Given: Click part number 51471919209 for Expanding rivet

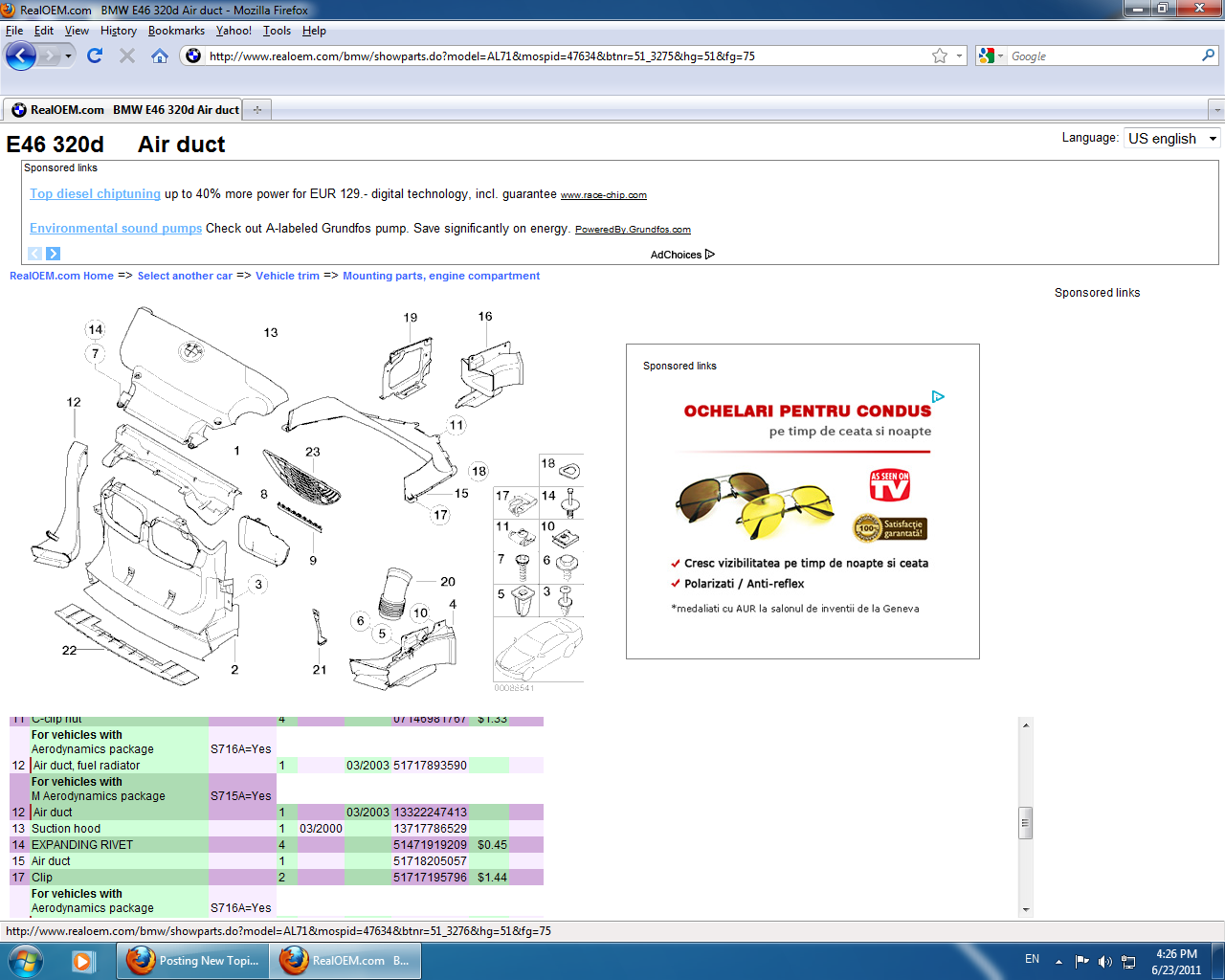Looking at the screenshot, I should tap(430, 845).
